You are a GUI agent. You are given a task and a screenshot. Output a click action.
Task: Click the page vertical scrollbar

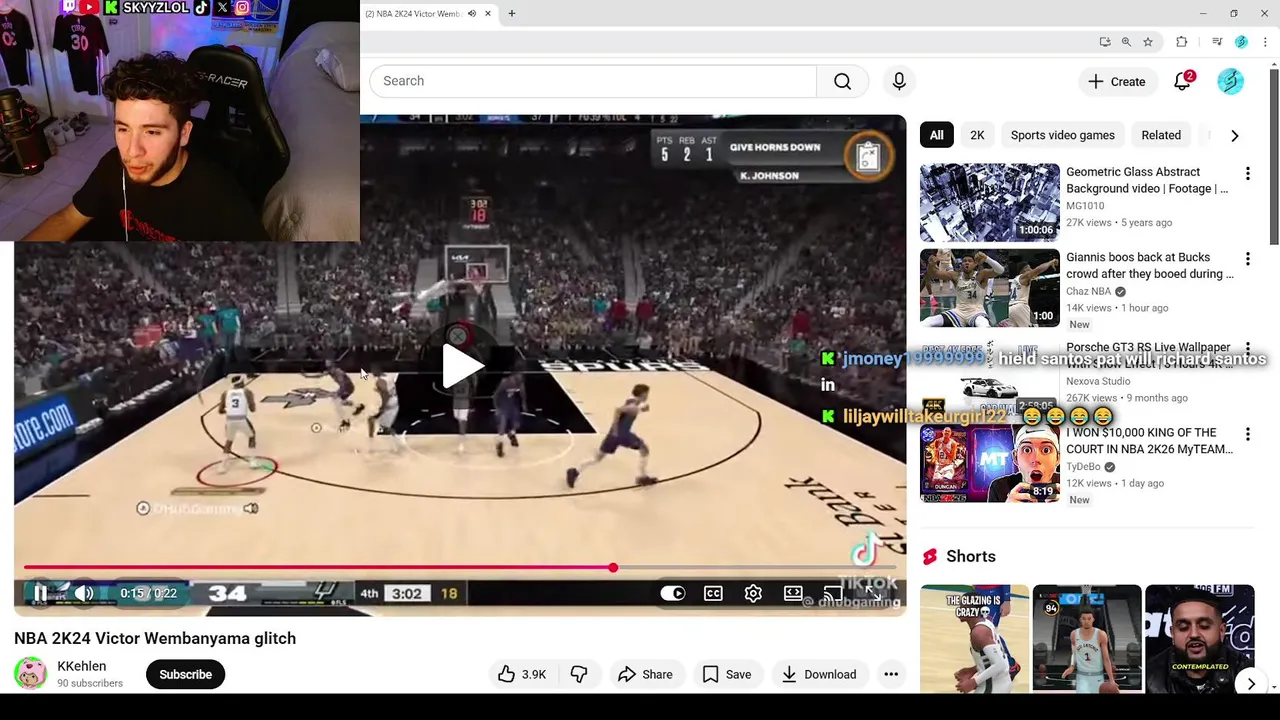click(1273, 156)
